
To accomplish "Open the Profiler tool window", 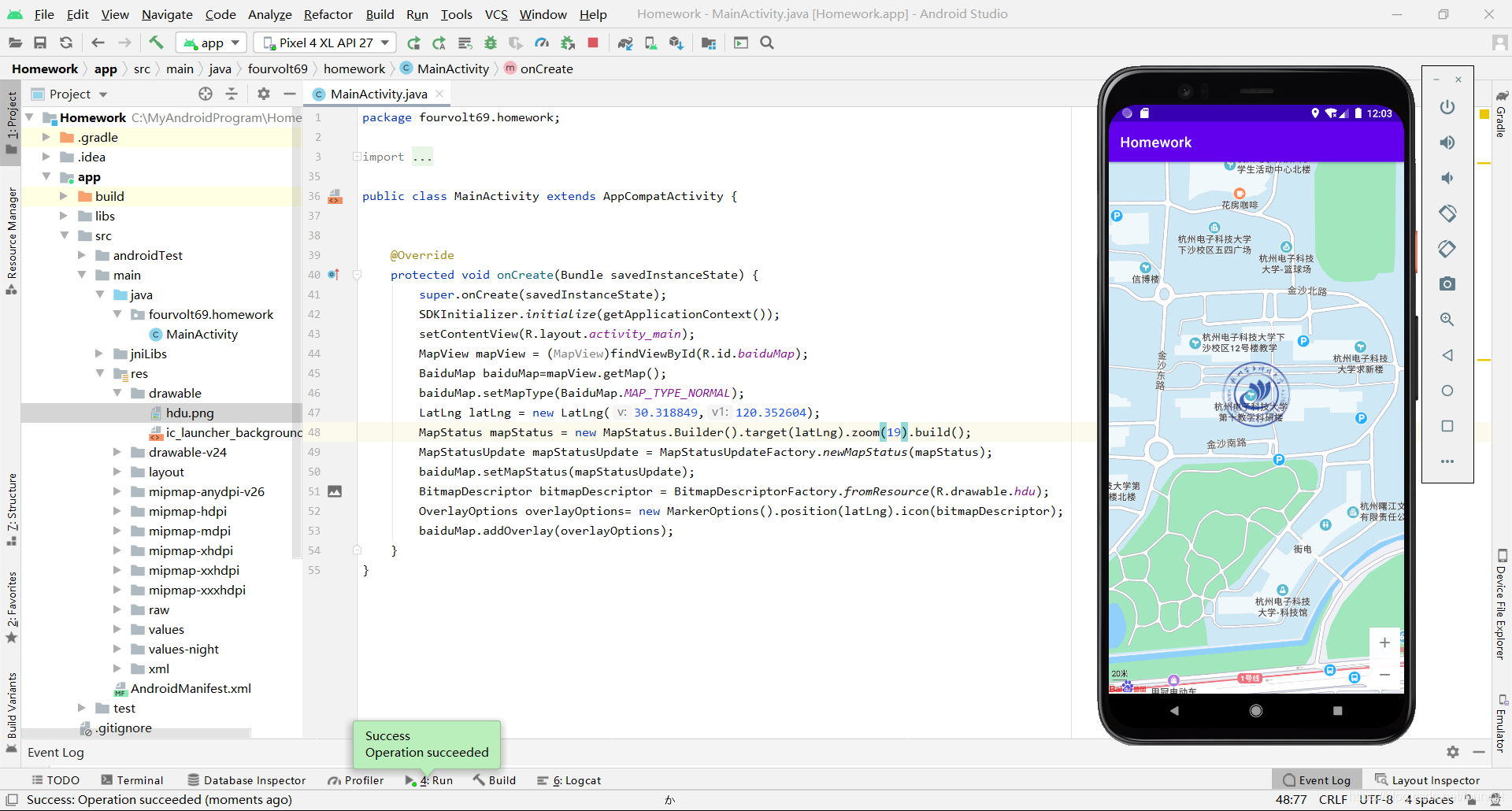I will (x=356, y=780).
